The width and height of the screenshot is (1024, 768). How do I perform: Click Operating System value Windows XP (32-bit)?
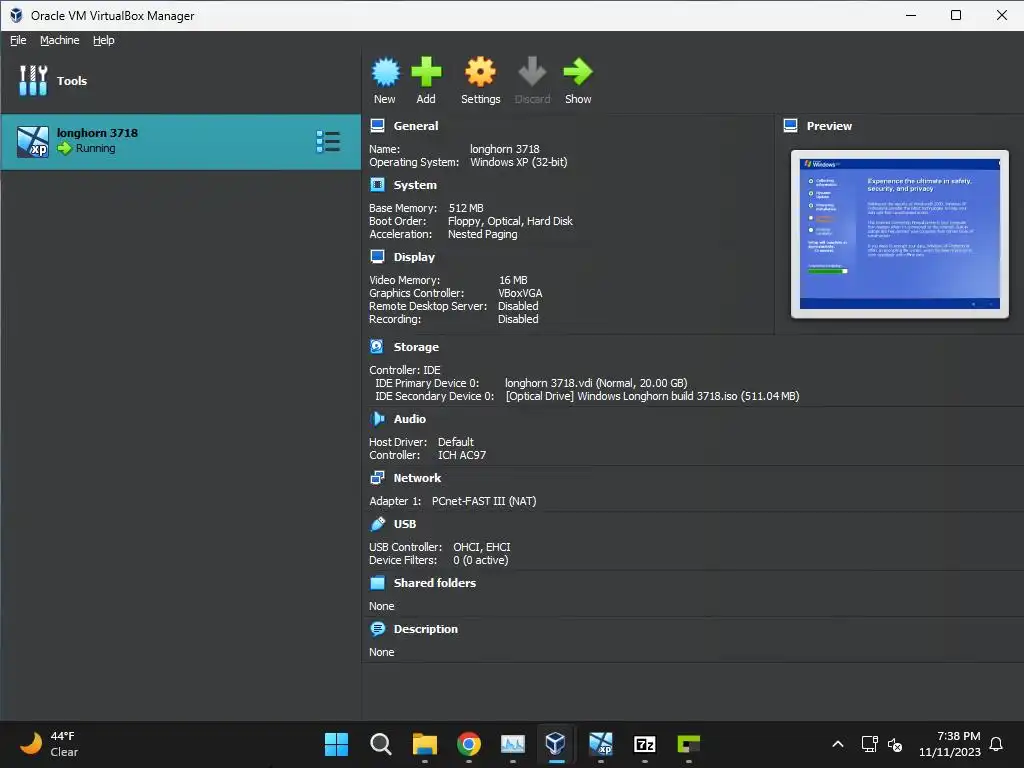tap(519, 162)
